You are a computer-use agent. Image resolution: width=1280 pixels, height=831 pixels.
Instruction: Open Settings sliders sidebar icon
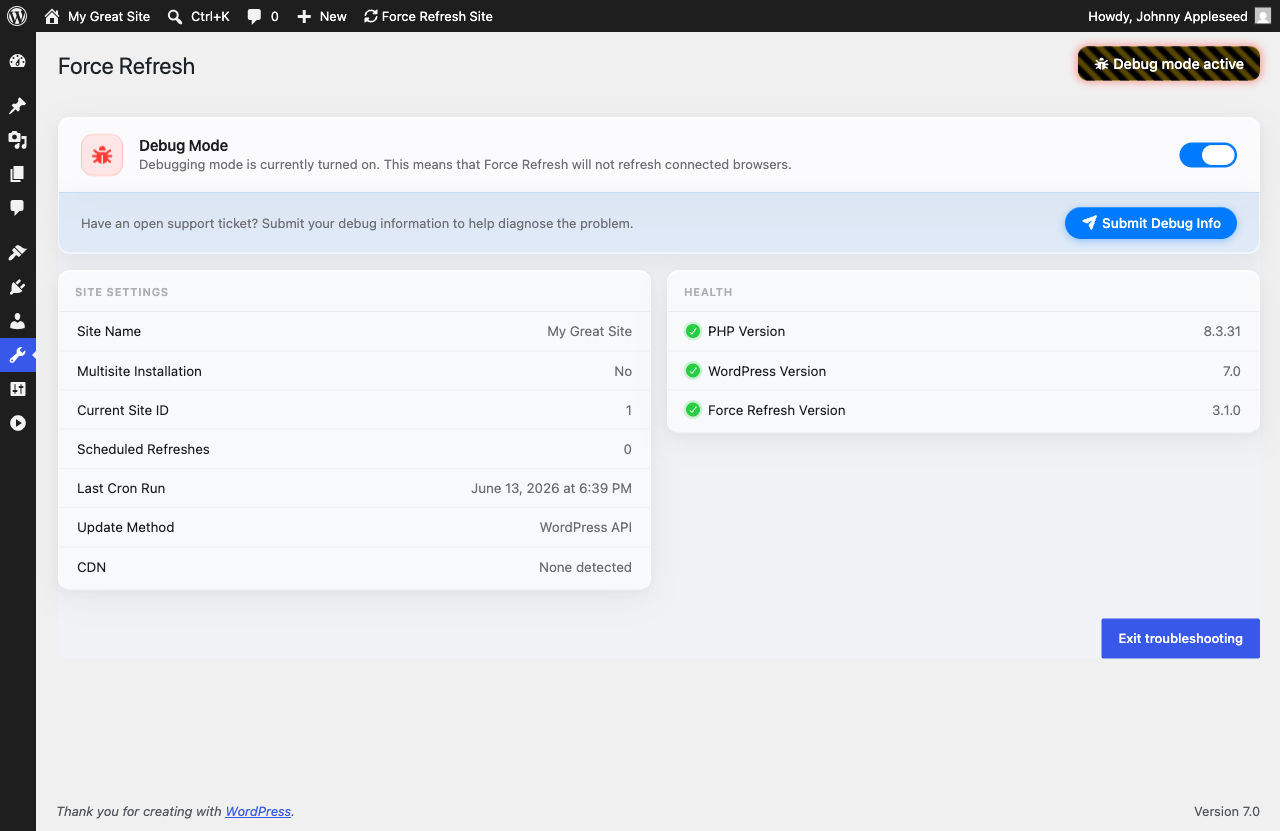(17, 389)
